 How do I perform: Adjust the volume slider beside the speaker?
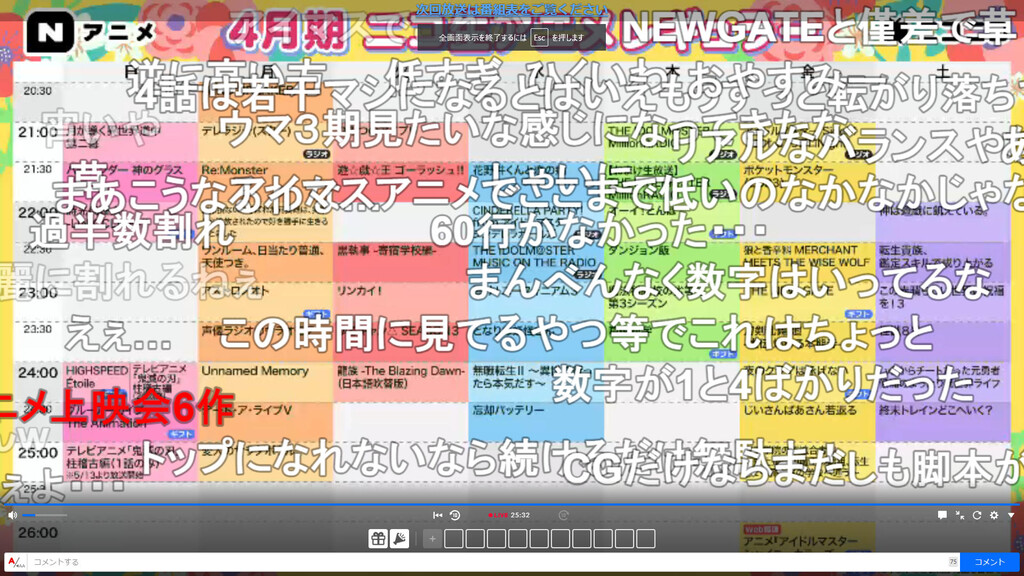point(44,515)
